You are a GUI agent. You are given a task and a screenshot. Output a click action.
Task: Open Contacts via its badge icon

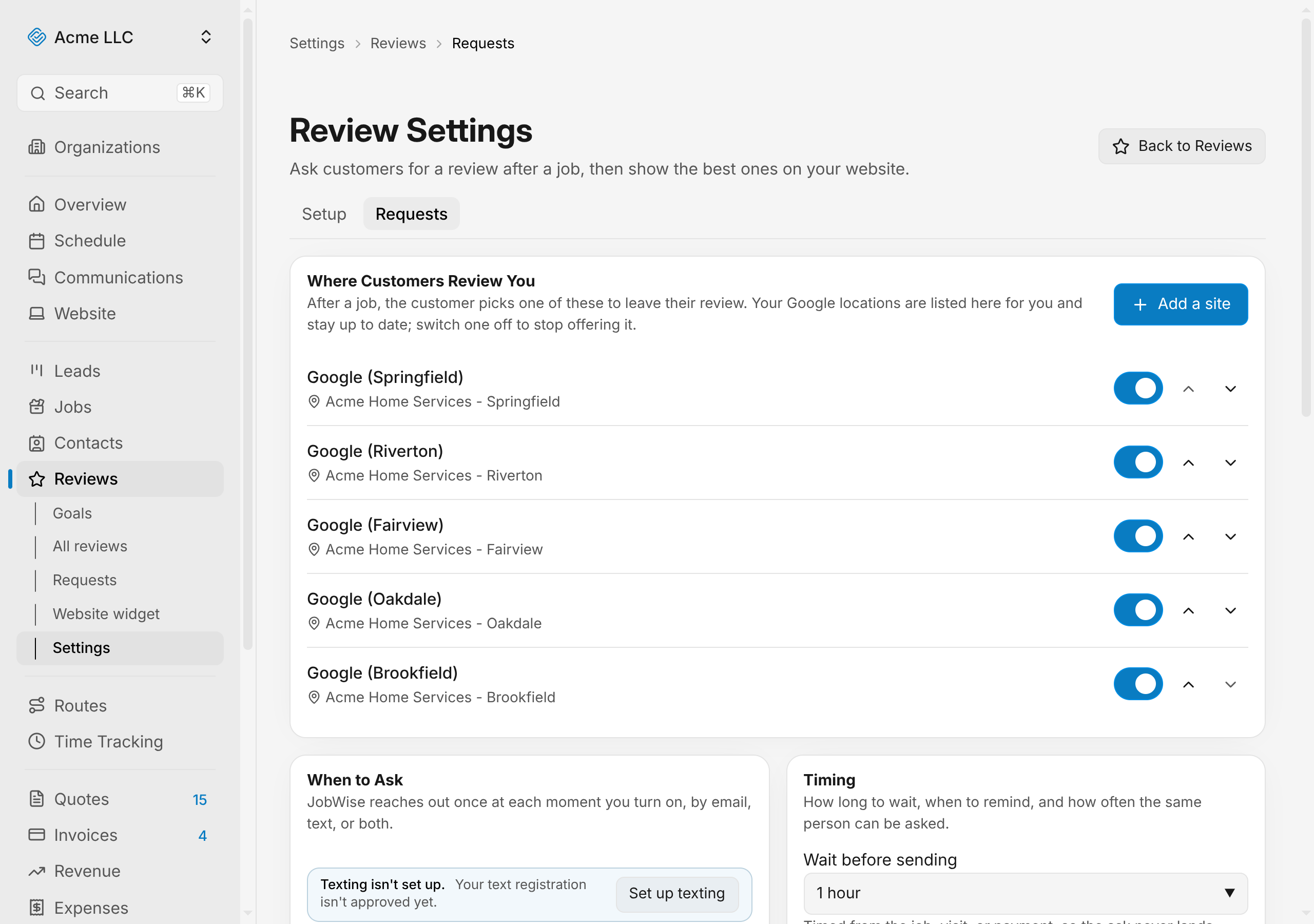36,442
